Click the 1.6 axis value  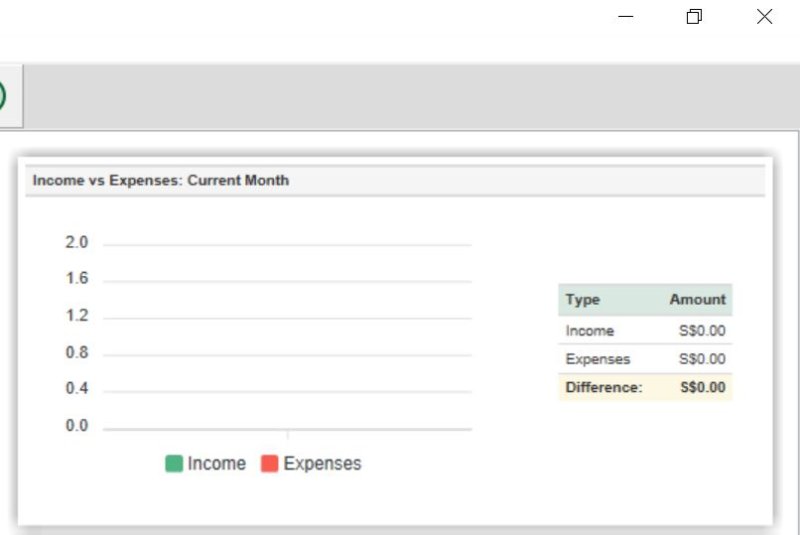coord(77,278)
